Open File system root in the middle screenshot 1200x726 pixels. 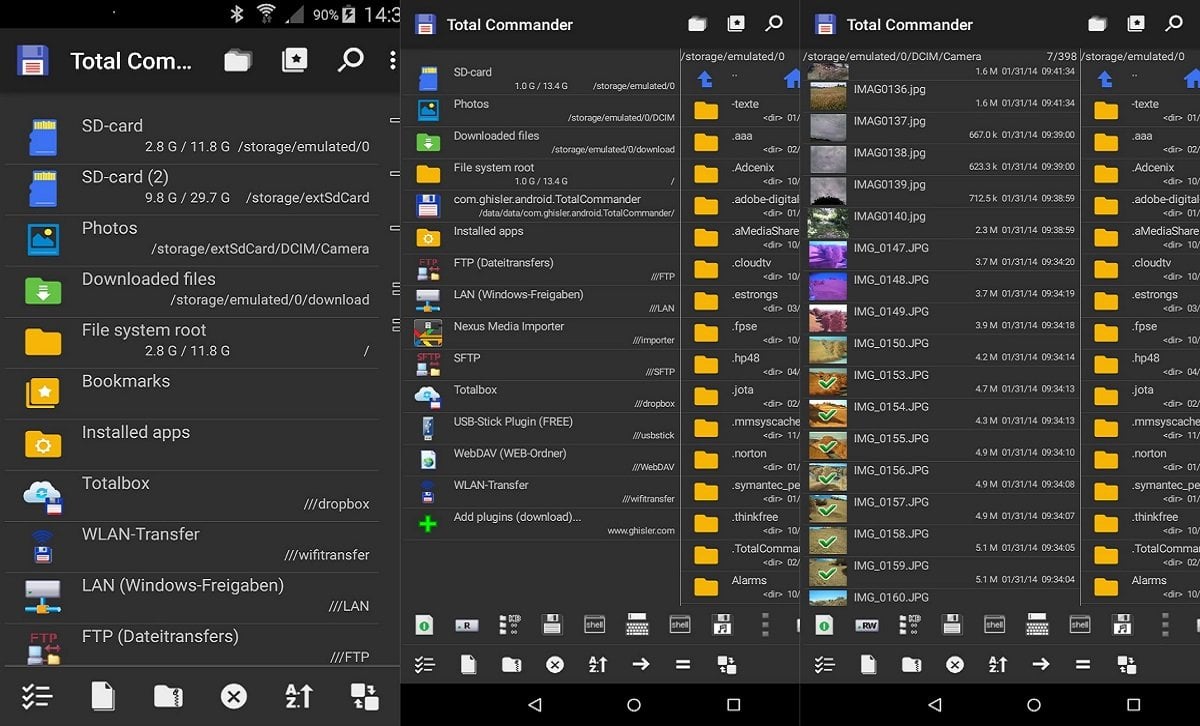click(541, 173)
